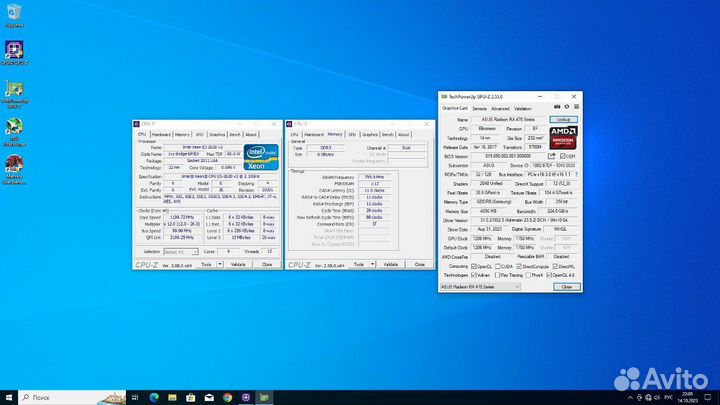Open Task View in the taskbar

[135, 397]
